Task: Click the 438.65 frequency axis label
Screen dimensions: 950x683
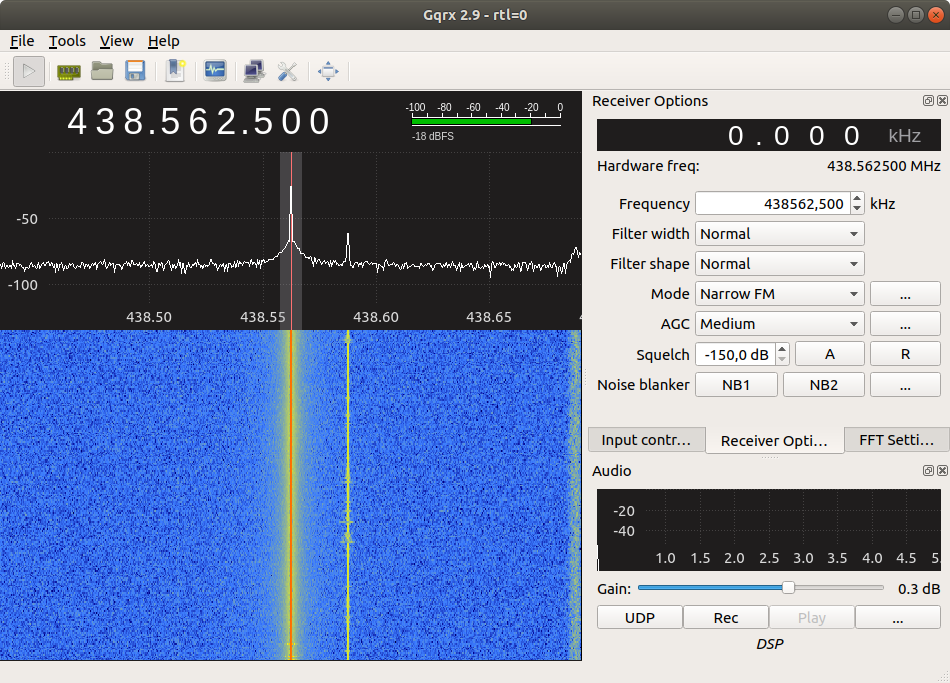Action: (488, 317)
